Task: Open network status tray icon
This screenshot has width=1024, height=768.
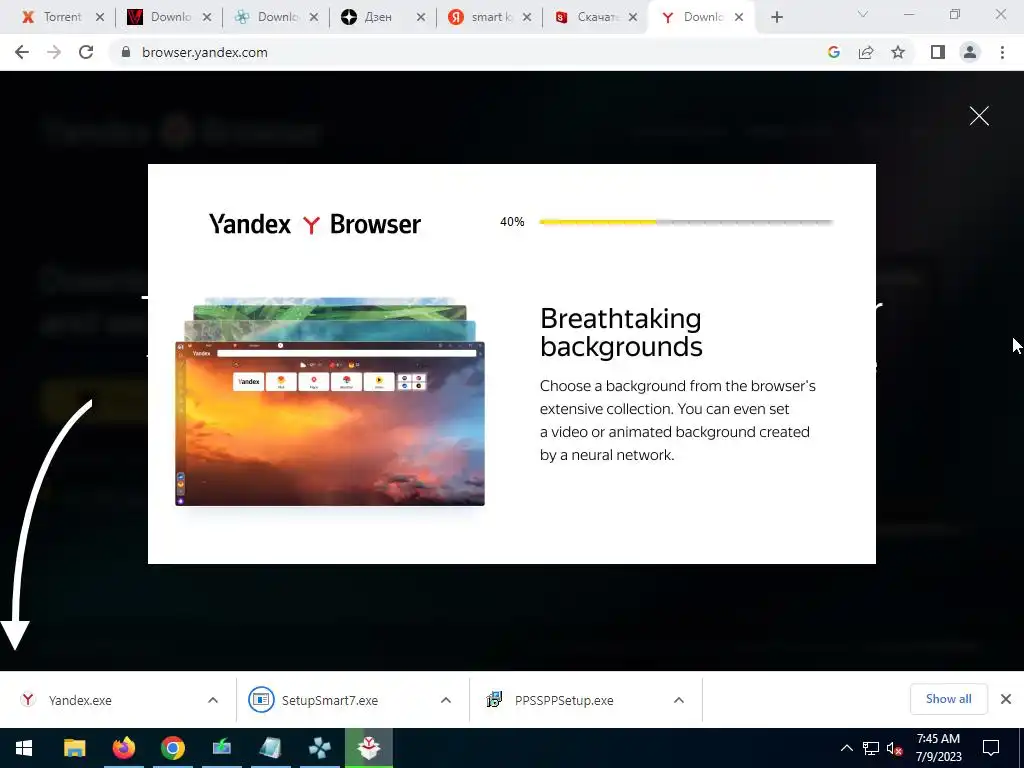Action: (x=871, y=748)
